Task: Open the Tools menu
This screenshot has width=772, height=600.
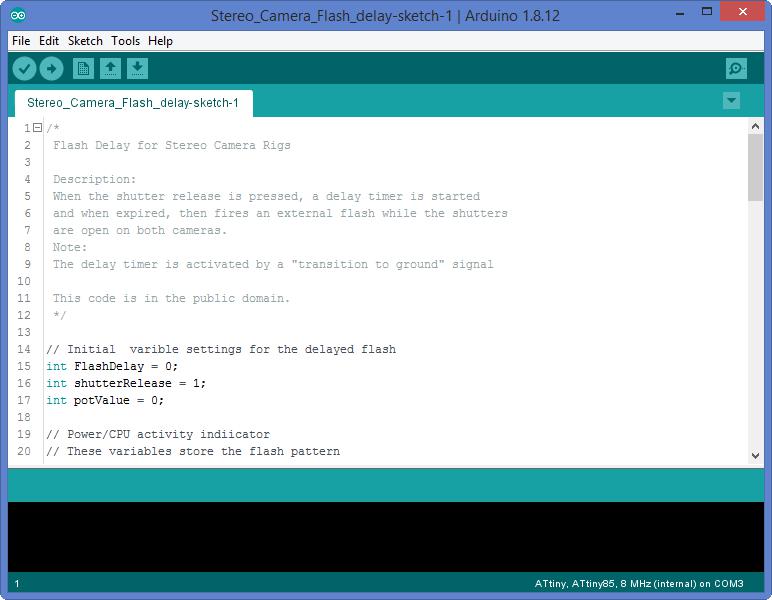Action: tap(125, 41)
